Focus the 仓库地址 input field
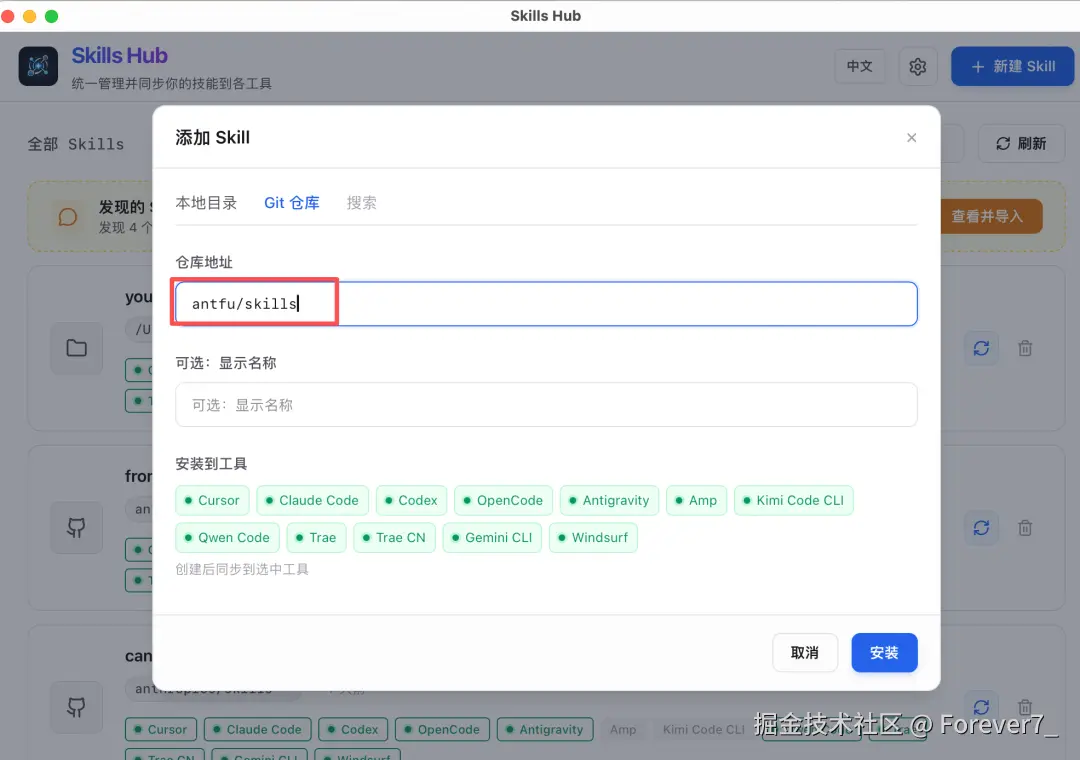The image size is (1080, 760). tap(546, 304)
